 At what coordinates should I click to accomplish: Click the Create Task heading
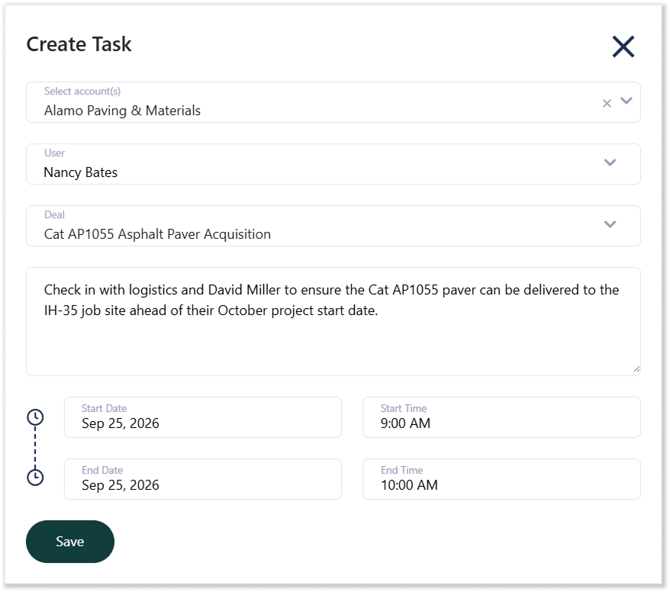point(79,44)
